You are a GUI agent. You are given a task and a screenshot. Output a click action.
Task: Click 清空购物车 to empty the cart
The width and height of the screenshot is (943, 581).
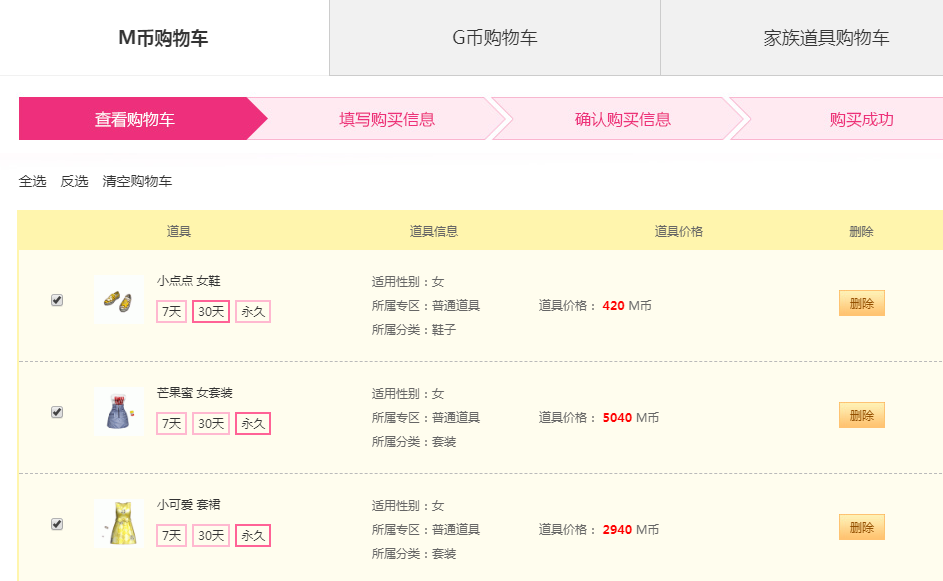(137, 181)
